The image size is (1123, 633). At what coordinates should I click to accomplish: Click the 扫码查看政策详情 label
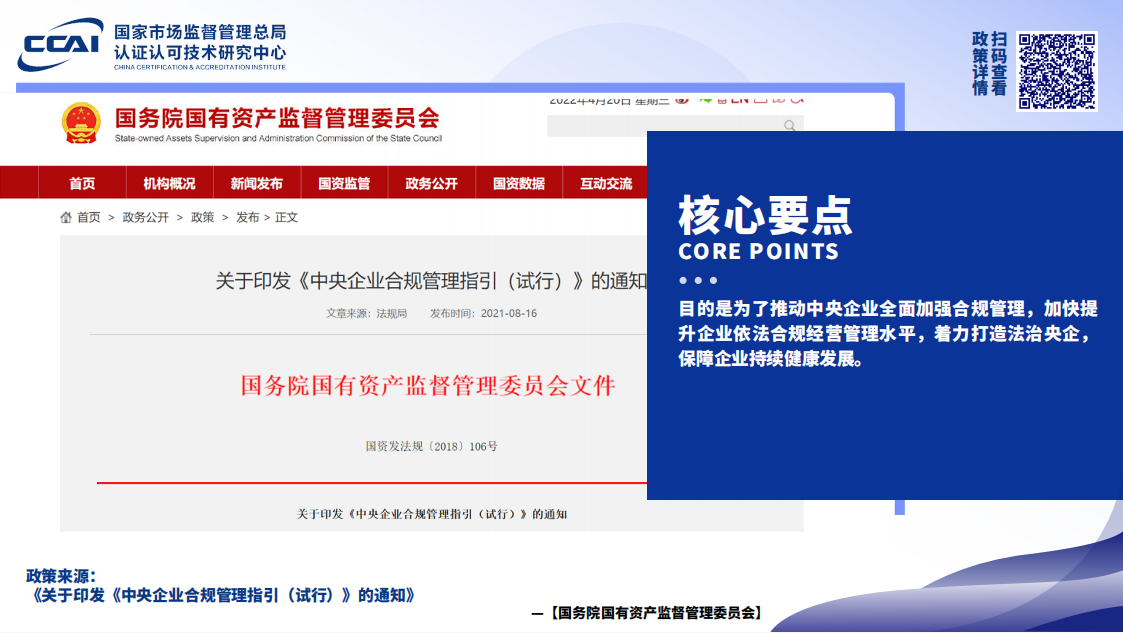(990, 63)
